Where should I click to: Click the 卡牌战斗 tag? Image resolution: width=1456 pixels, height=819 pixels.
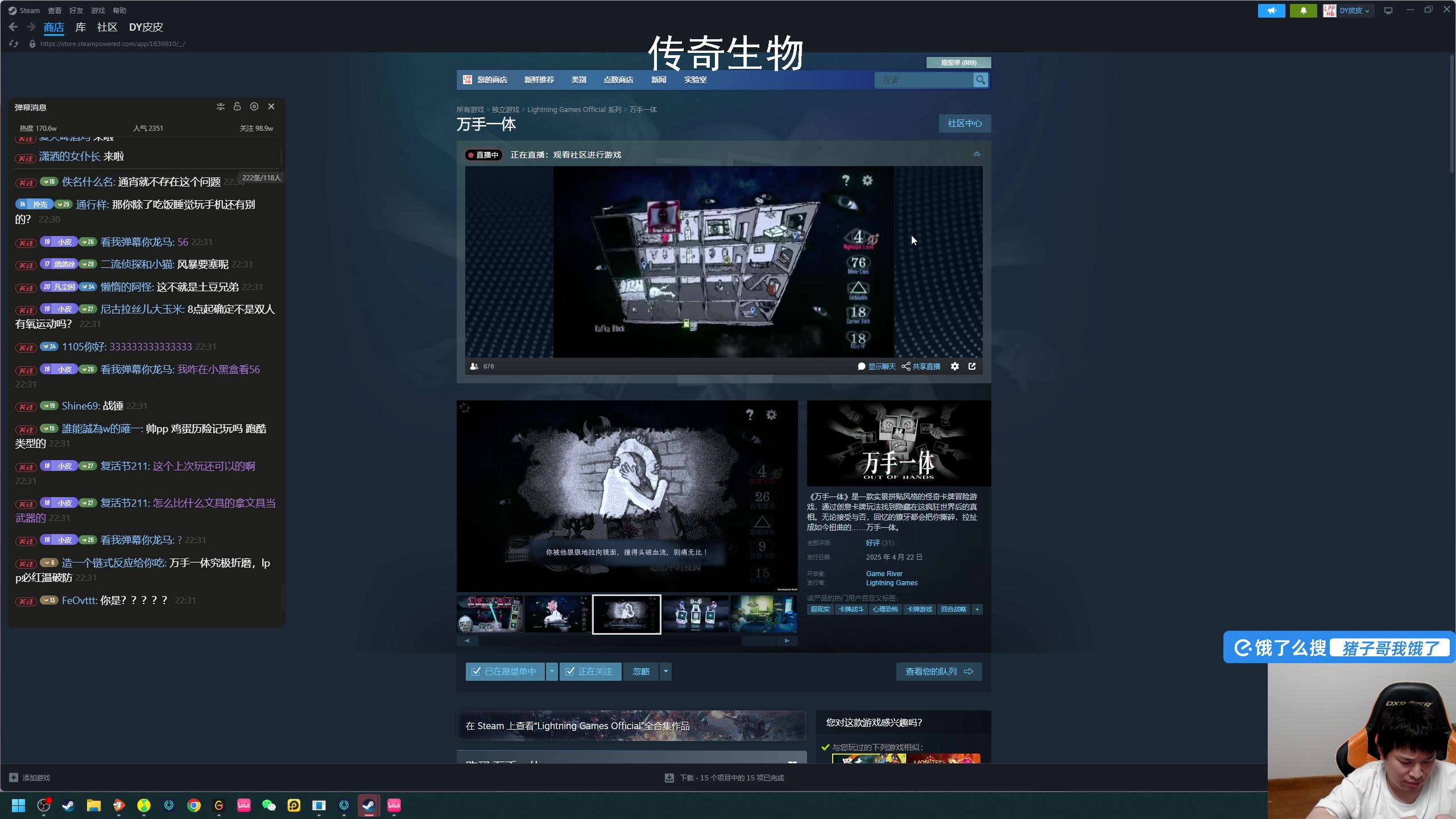[x=851, y=609]
